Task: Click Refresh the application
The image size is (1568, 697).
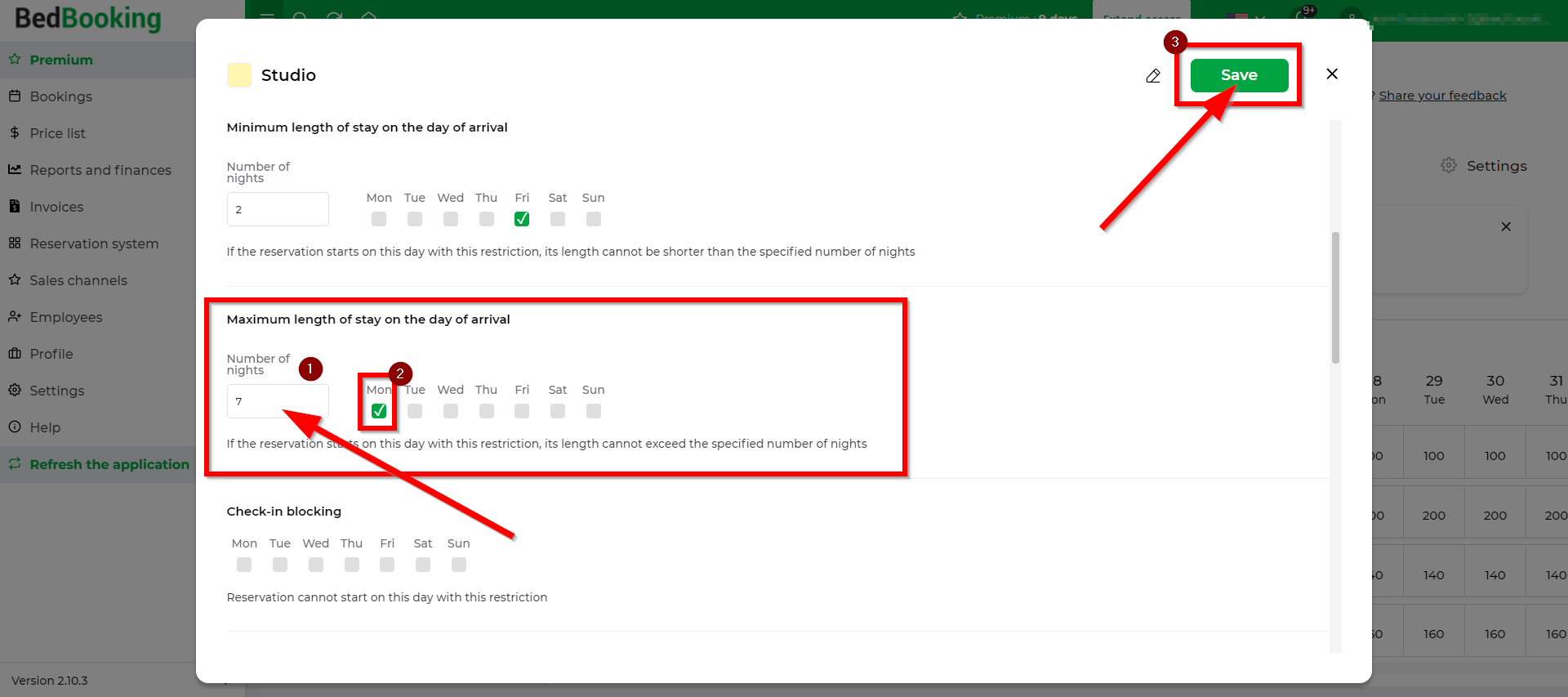Action: click(98, 464)
